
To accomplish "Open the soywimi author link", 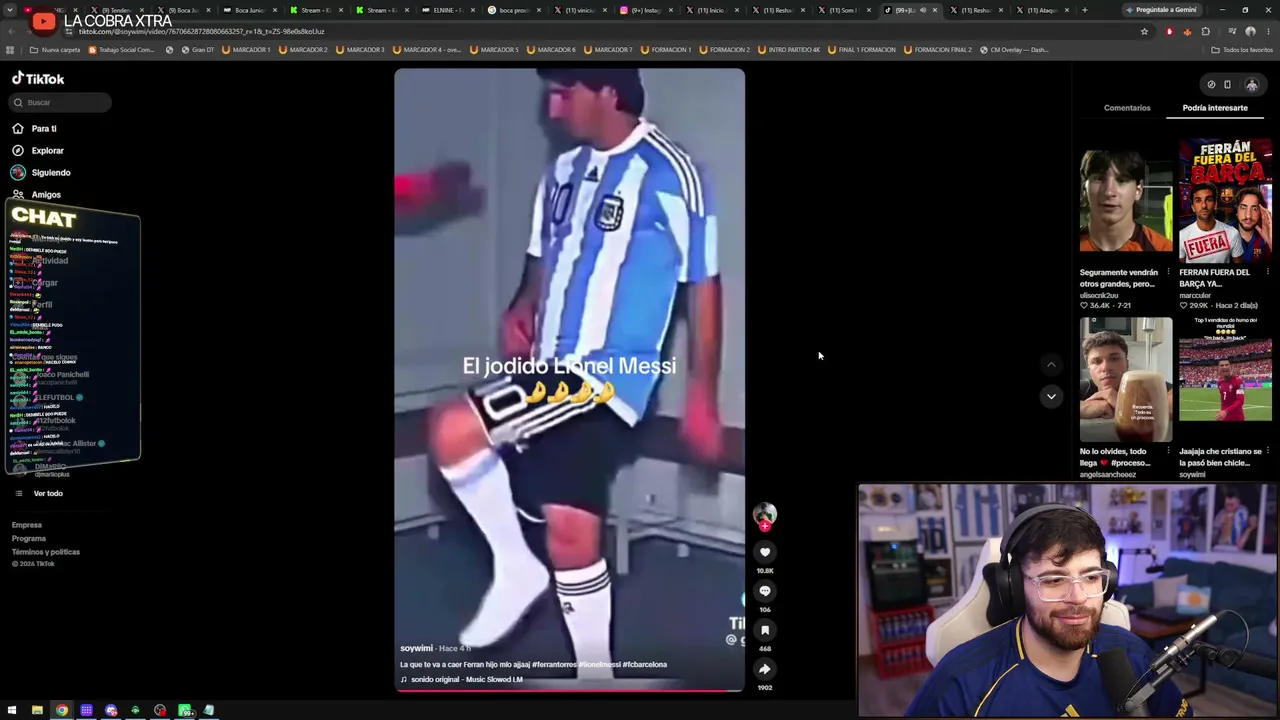I will tap(417, 648).
